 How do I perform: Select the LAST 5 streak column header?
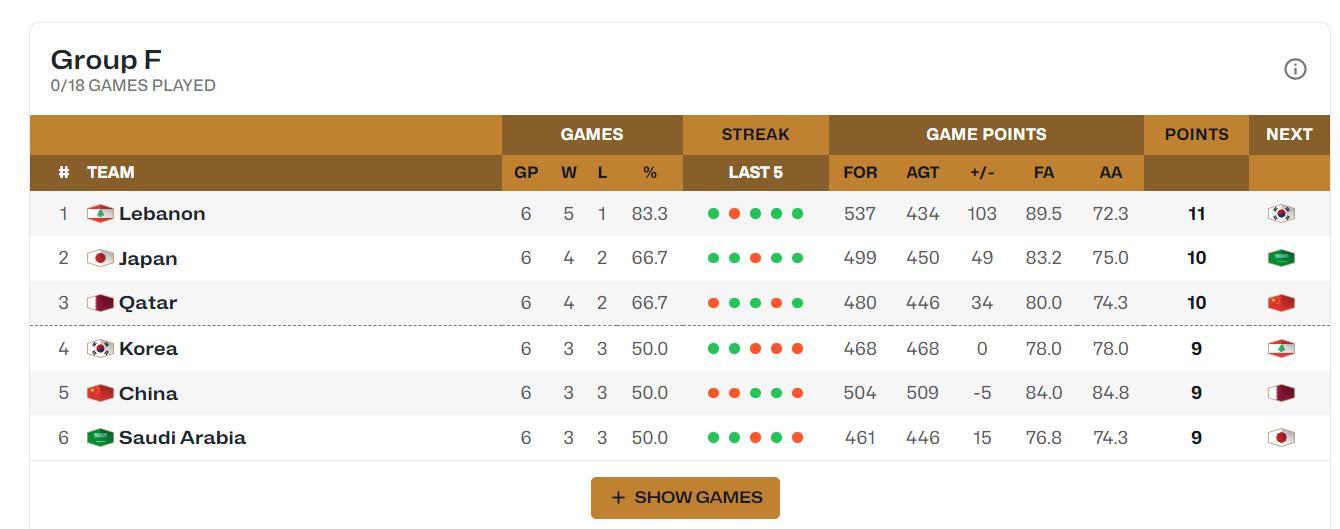(756, 172)
